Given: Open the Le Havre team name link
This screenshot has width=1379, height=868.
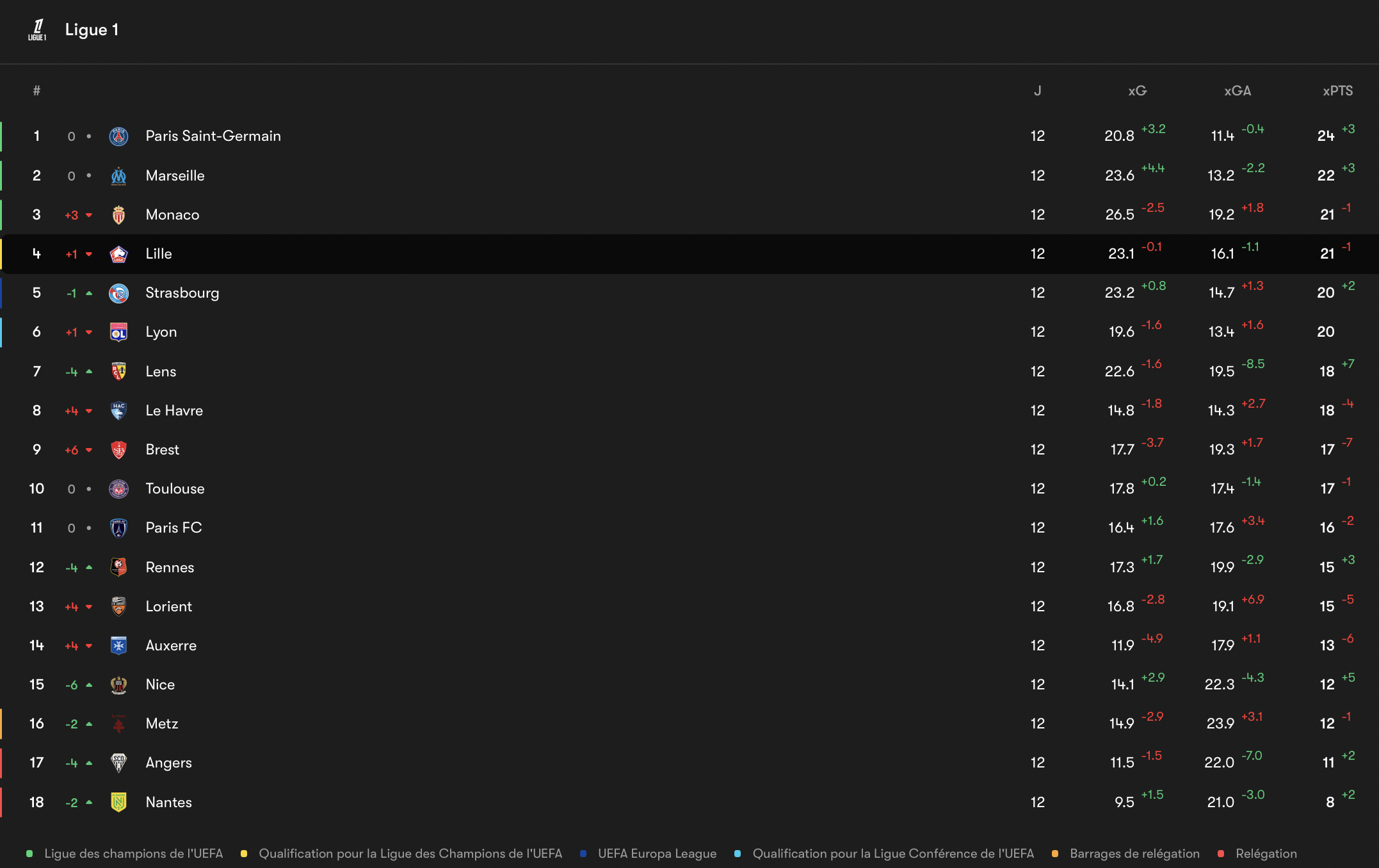Looking at the screenshot, I should click(174, 411).
